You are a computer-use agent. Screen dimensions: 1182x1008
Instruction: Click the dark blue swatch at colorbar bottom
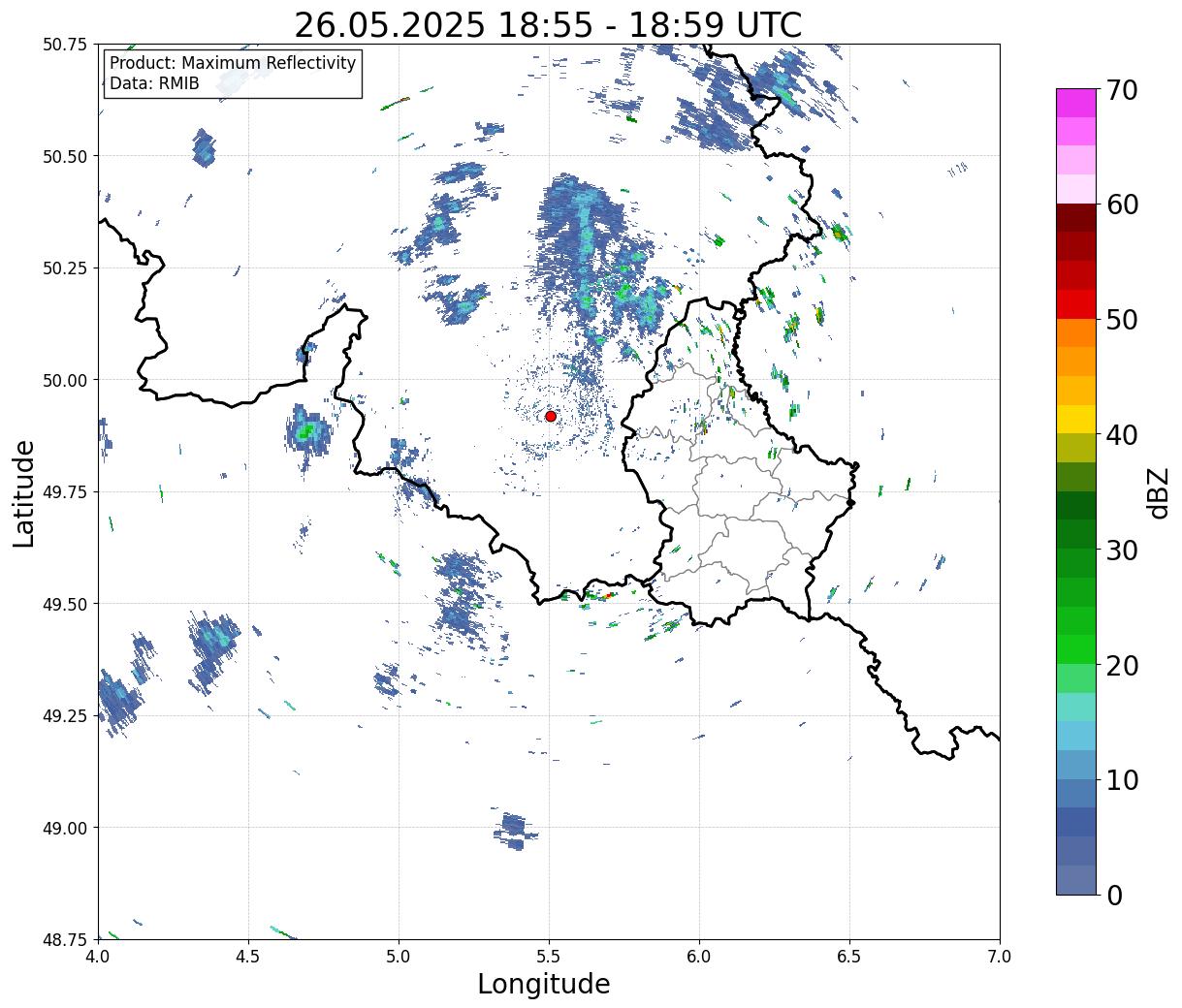pos(1076,880)
